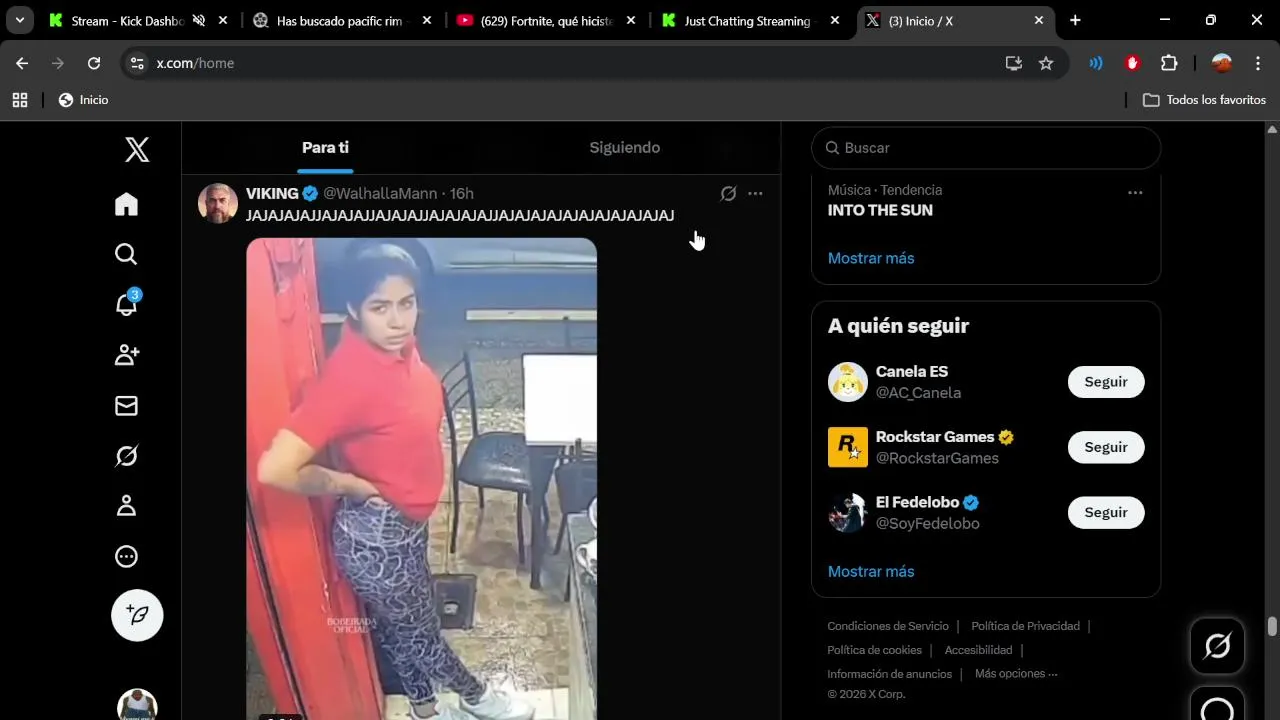Click the account avatar in the sidebar
This screenshot has width=1280, height=720.
point(137,704)
